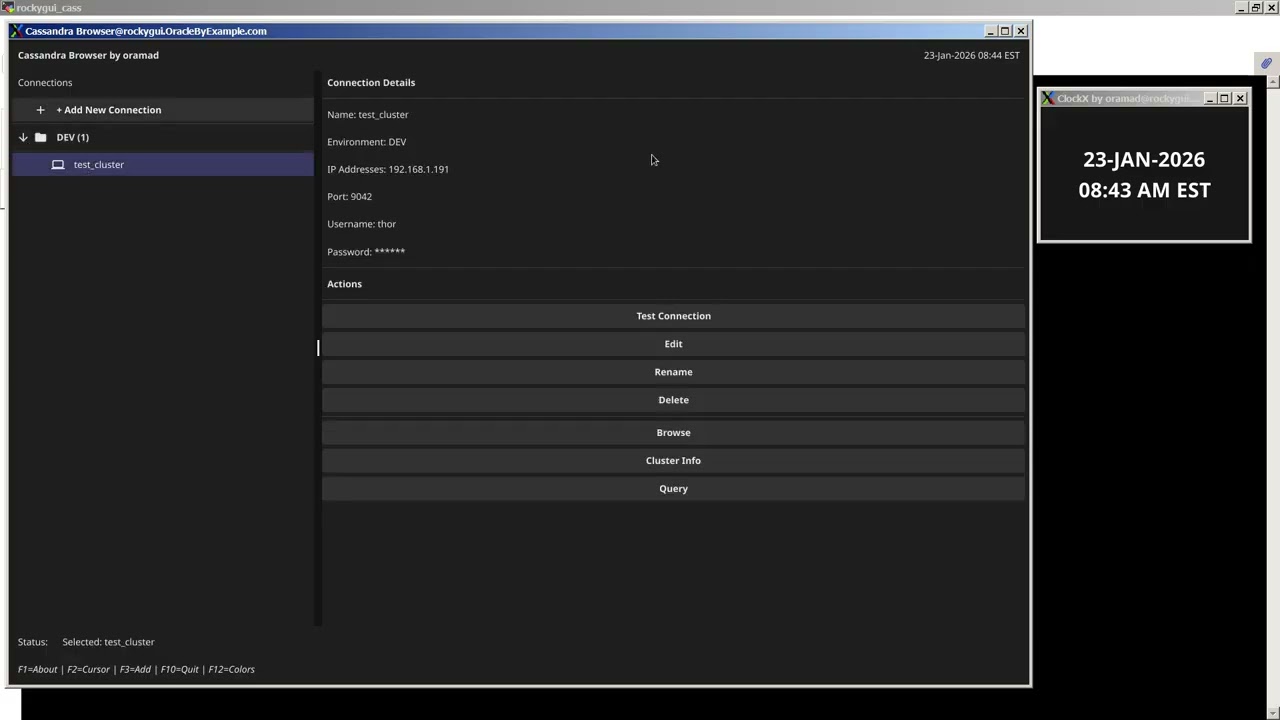Click the DEV (1) group label
Viewport: 1280px width, 720px height.
click(72, 137)
